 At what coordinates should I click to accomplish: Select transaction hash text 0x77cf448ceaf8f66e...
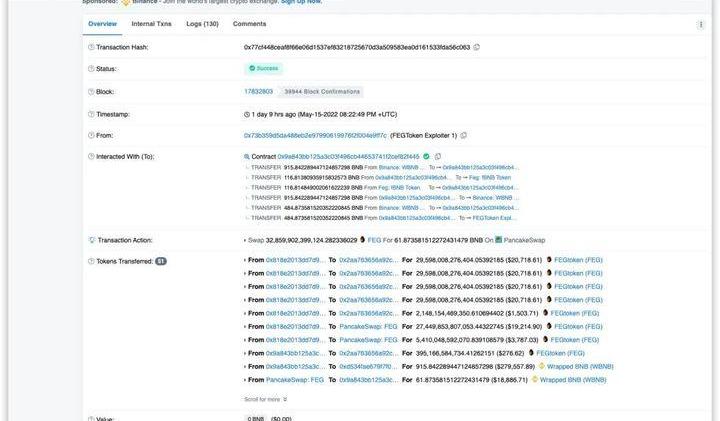click(357, 47)
